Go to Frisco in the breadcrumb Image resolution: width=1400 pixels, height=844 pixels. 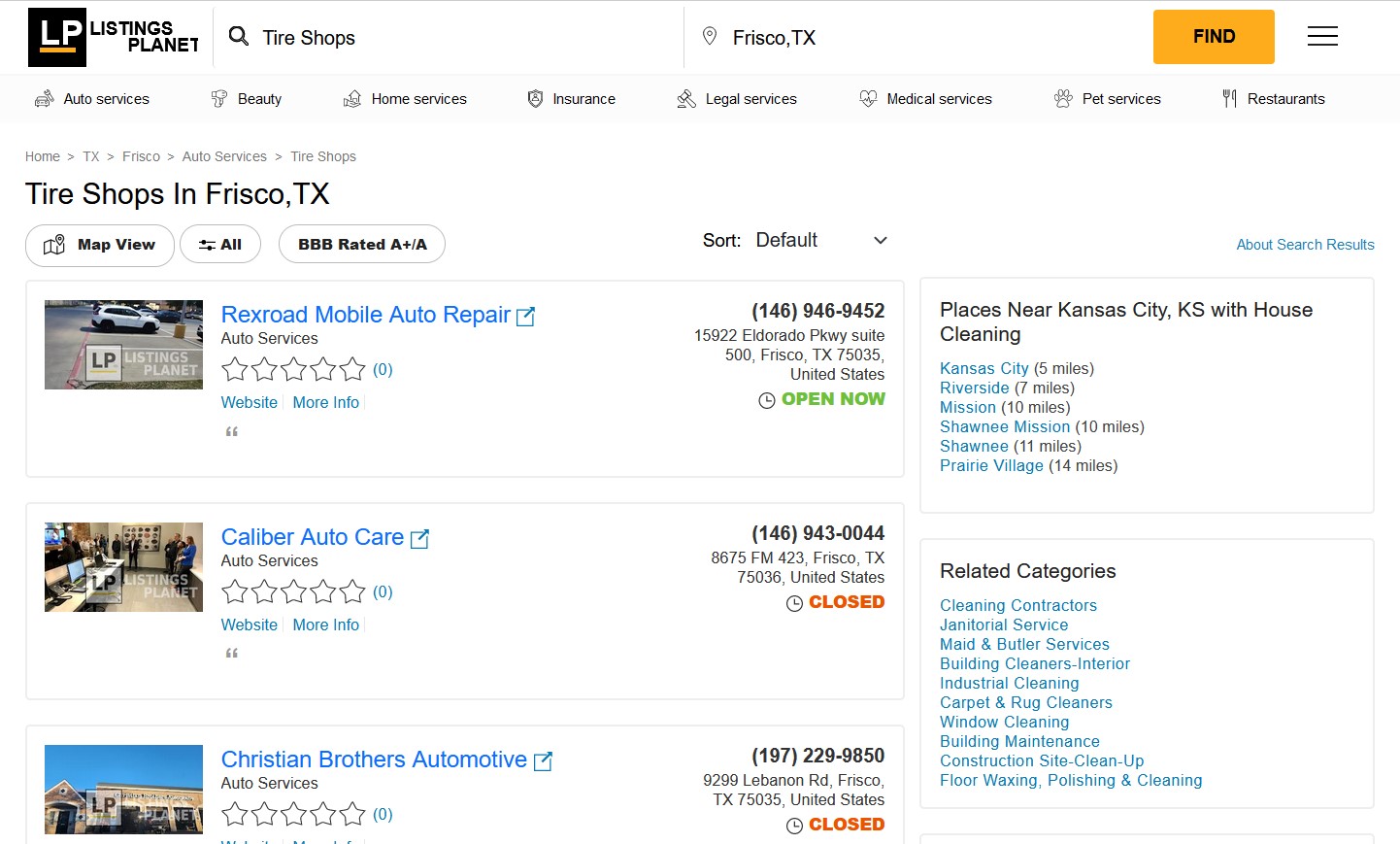pos(141,156)
